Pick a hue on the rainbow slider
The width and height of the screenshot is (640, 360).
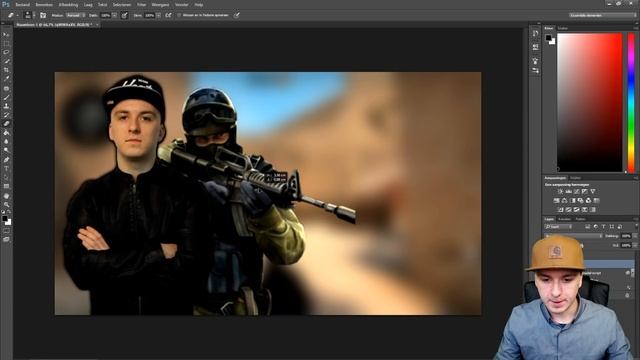click(631, 102)
